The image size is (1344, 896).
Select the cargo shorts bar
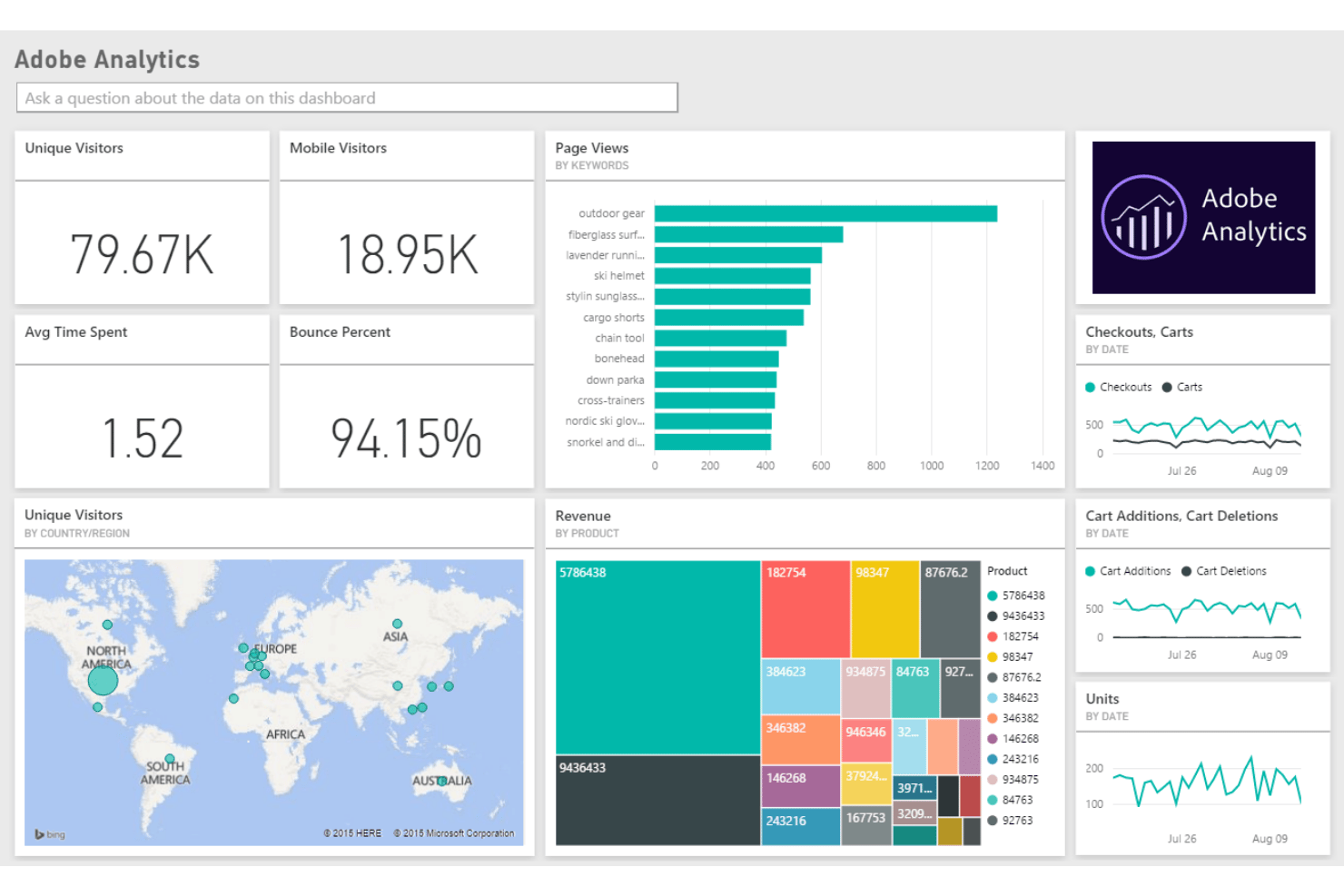coord(729,318)
